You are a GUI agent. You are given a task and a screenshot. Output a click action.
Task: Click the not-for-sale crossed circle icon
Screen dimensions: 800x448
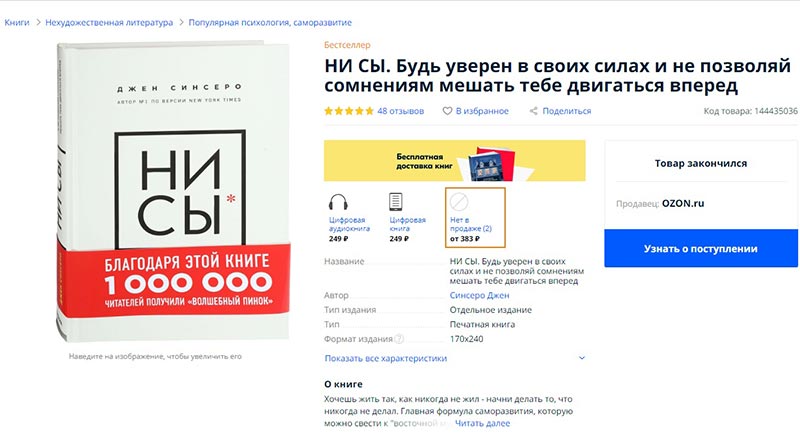tap(459, 202)
